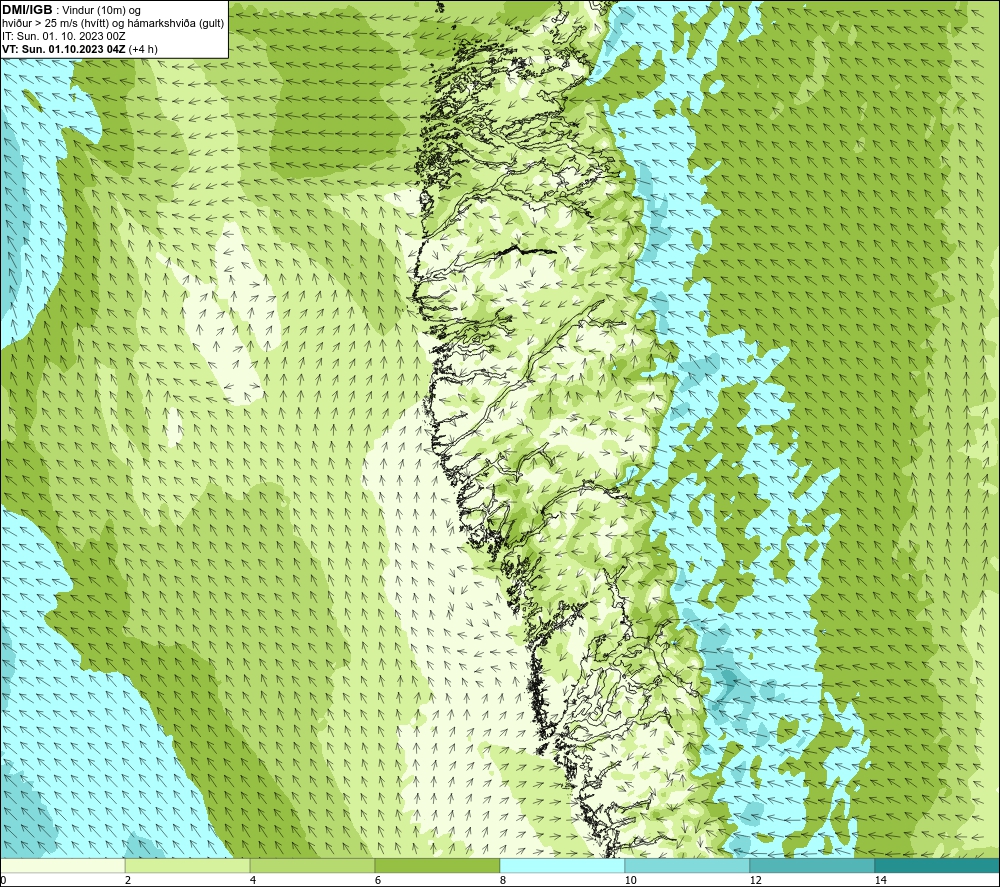Click the 'IT: Sun. 01. 10. 2023 00Z' line
The image size is (1000, 887).
(64, 36)
